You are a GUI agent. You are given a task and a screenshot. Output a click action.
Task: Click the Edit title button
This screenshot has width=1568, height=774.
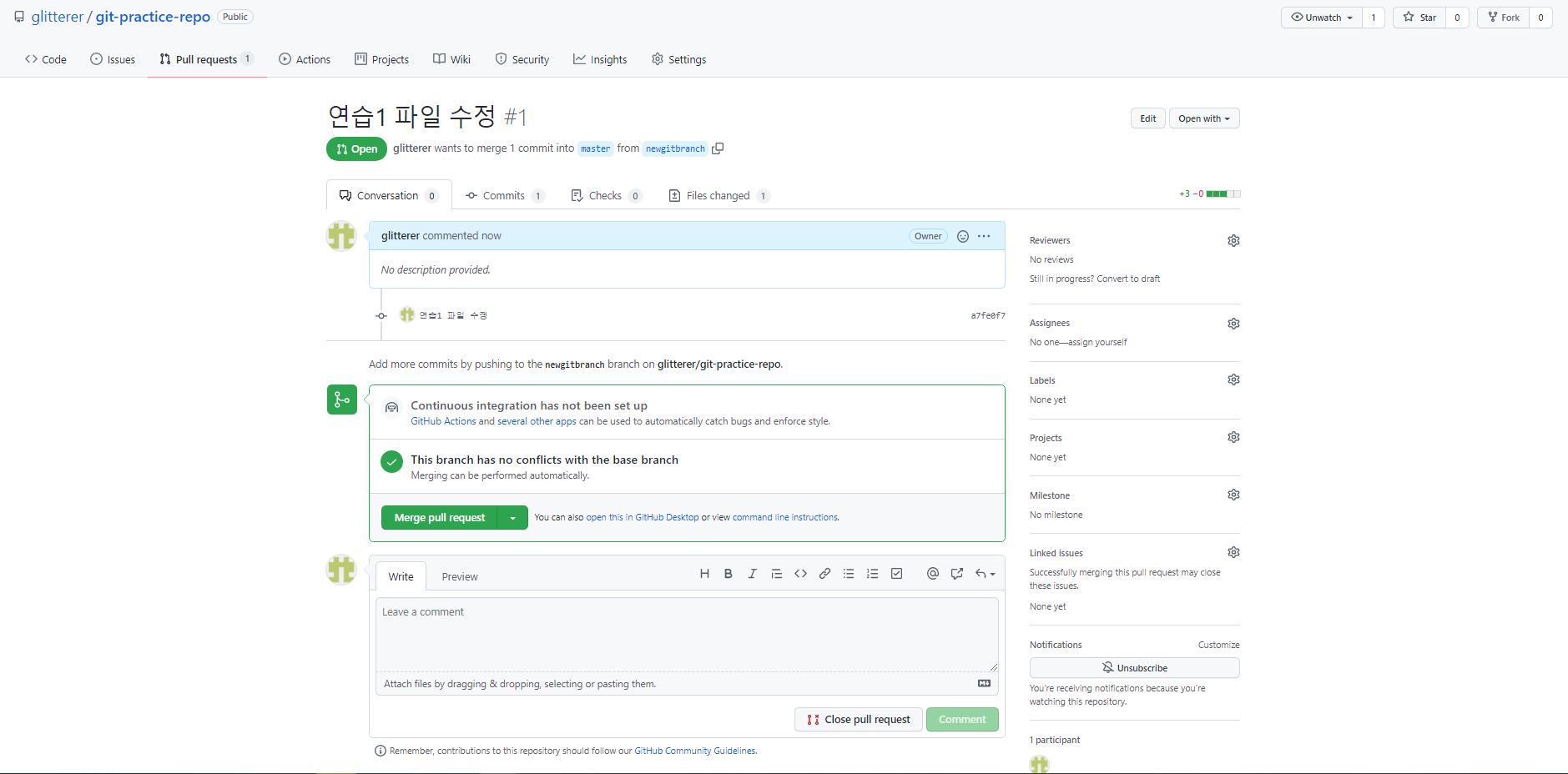click(1148, 118)
